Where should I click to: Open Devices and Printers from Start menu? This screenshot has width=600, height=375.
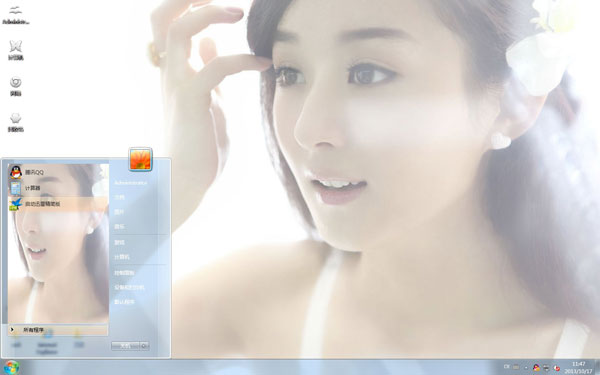[129, 287]
